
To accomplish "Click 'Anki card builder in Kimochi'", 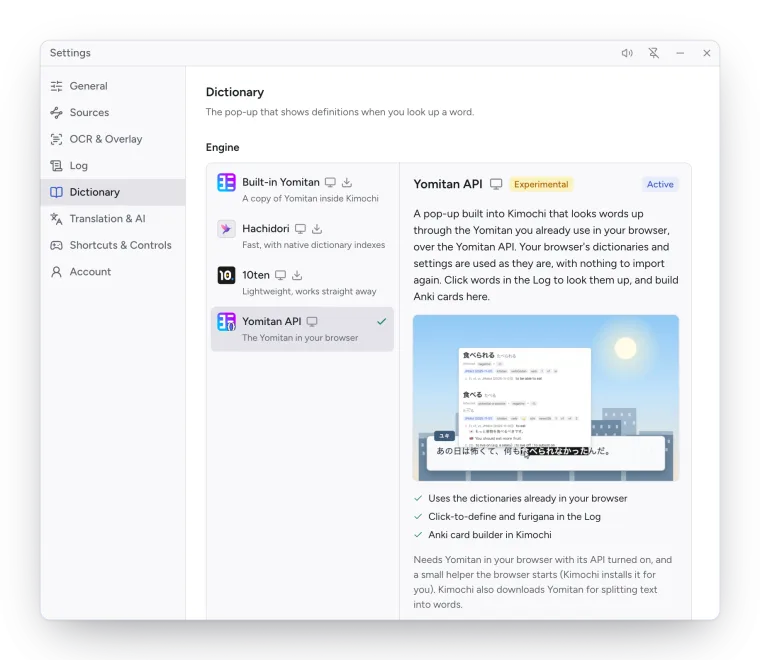I will click(x=490, y=535).
